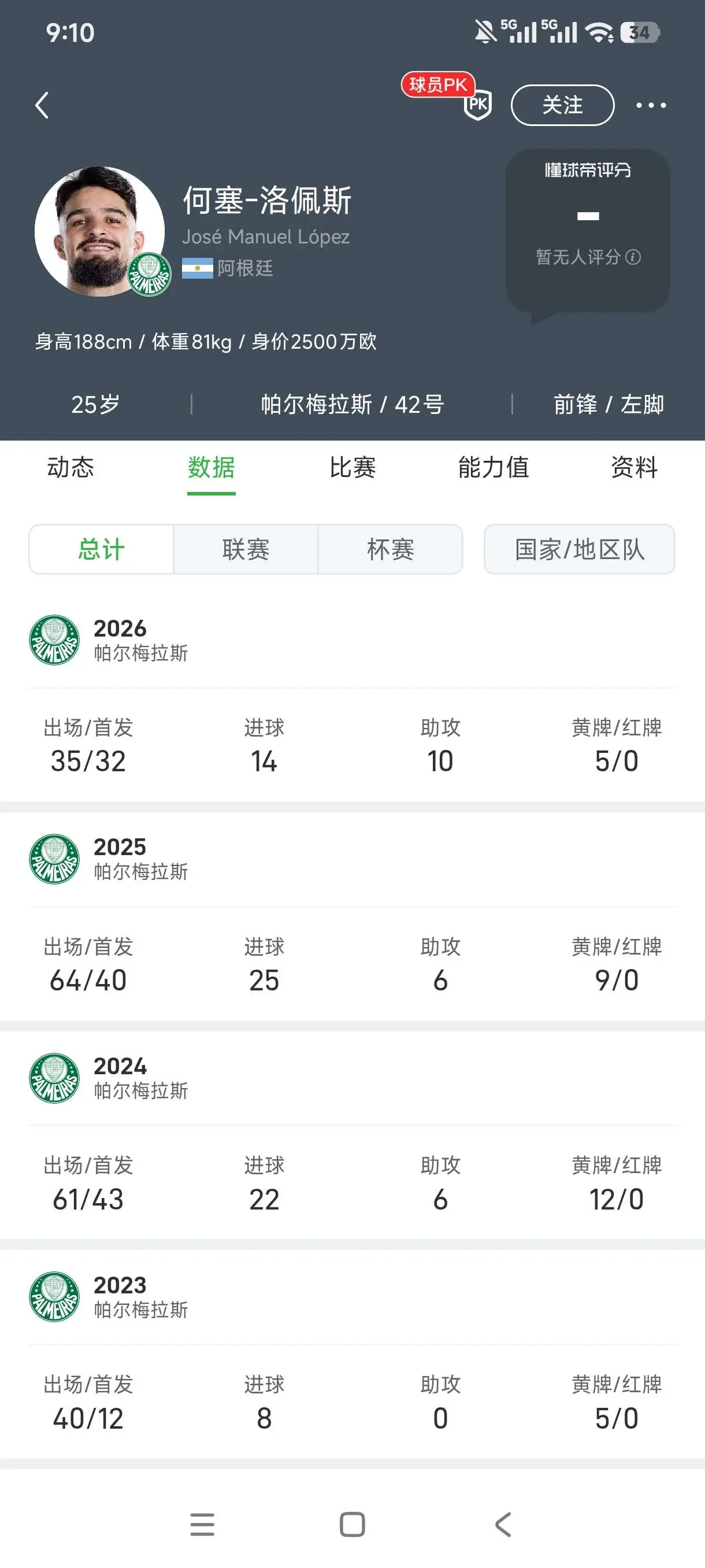Follow the player with 关注 button
The width and height of the screenshot is (705, 1568).
(563, 105)
